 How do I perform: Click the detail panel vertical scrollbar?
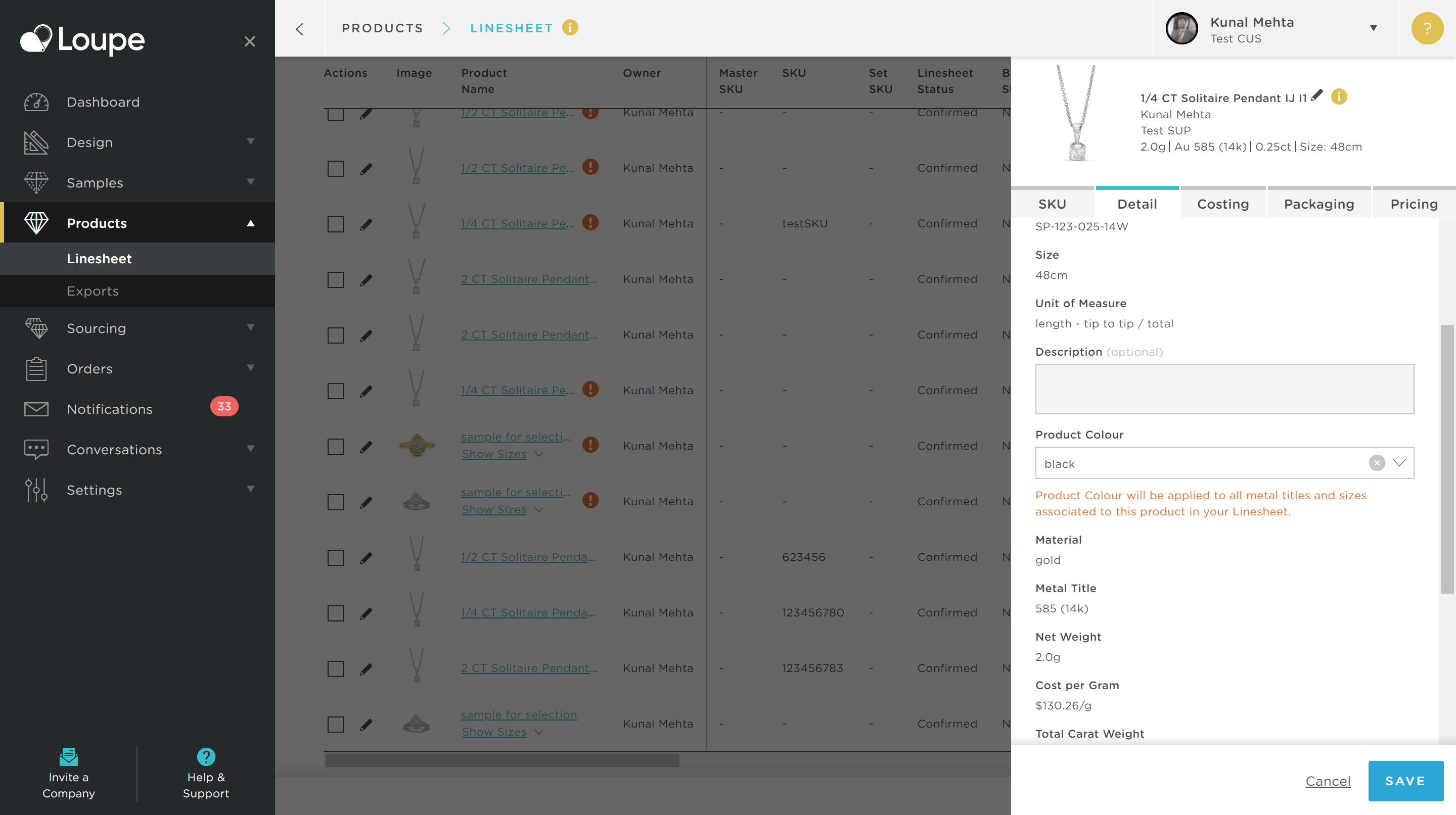[x=1447, y=459]
